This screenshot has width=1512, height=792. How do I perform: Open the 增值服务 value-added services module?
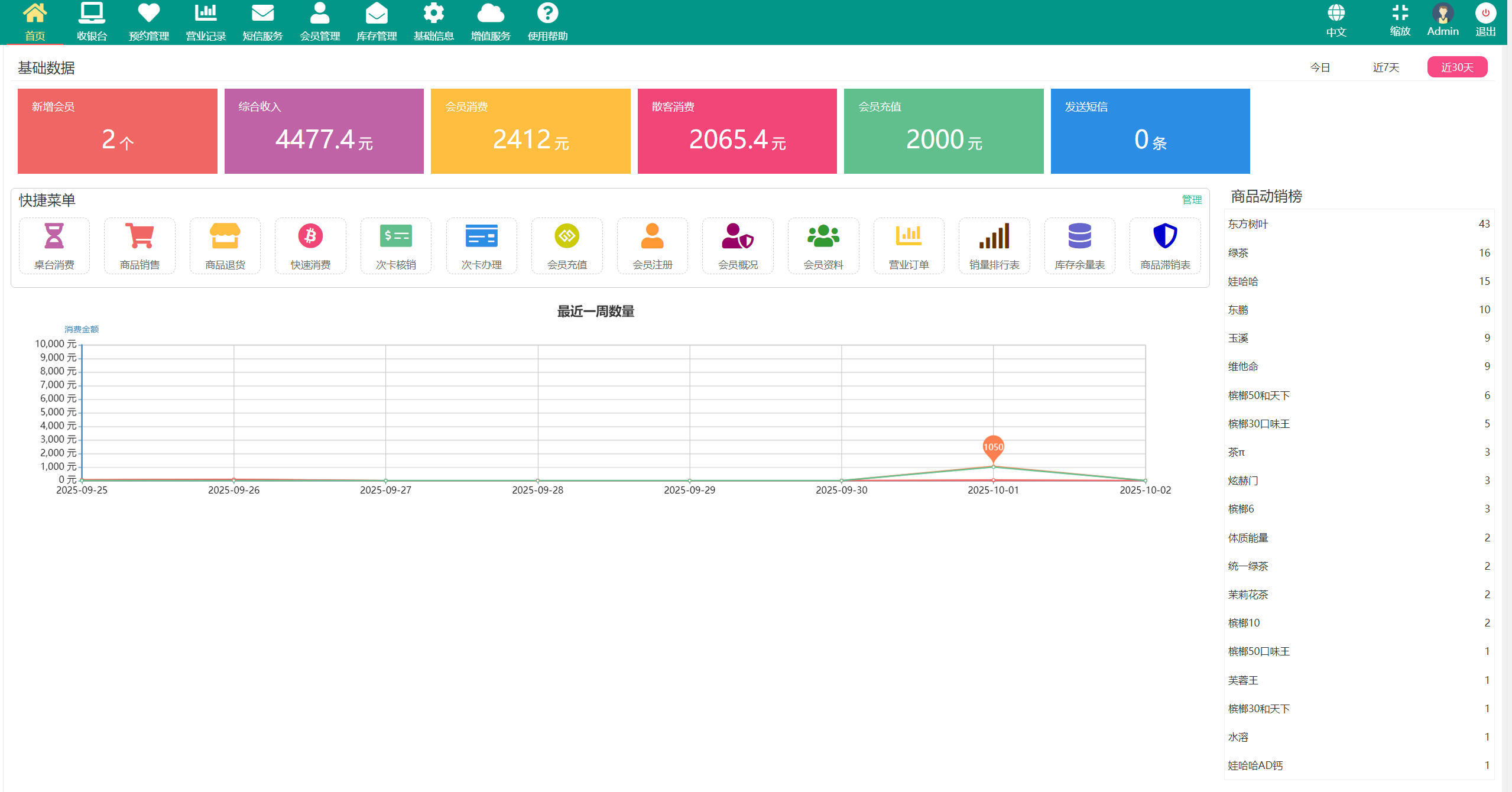[490, 21]
